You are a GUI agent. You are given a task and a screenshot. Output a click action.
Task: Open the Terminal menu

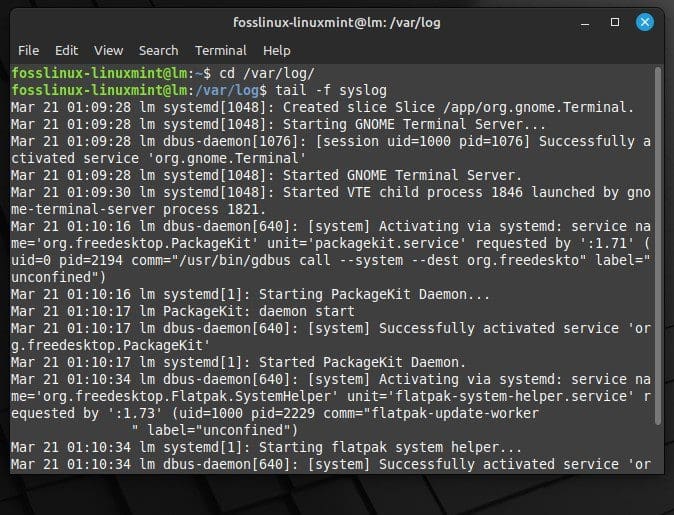click(x=221, y=51)
